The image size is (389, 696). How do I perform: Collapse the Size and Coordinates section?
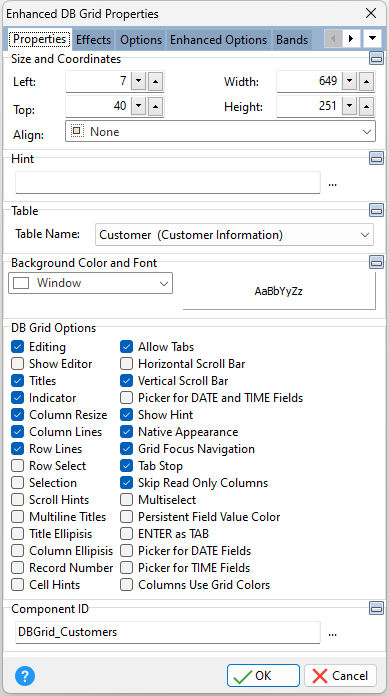tap(377, 58)
